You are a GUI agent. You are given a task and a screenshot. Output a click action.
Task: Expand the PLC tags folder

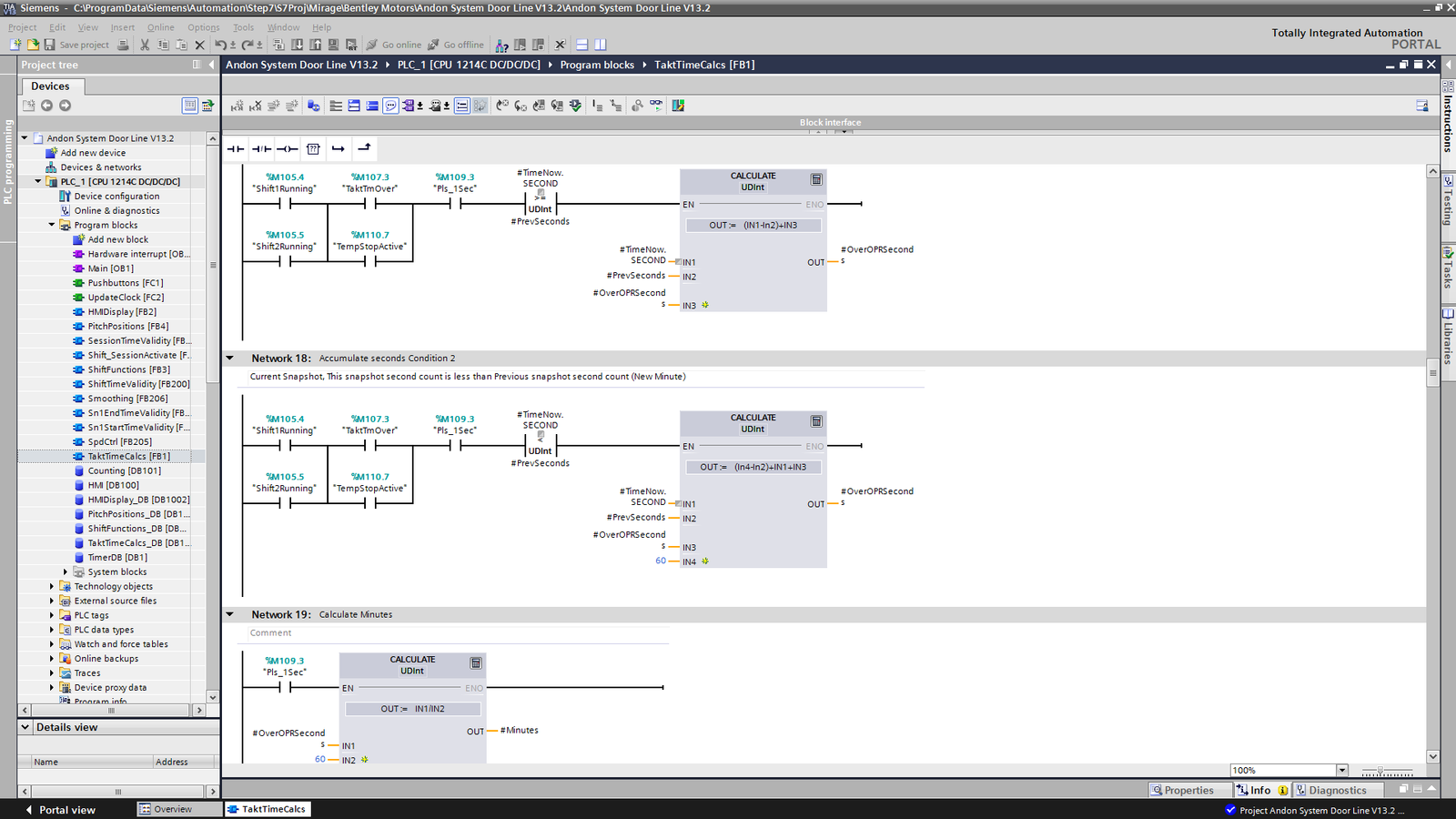(52, 616)
